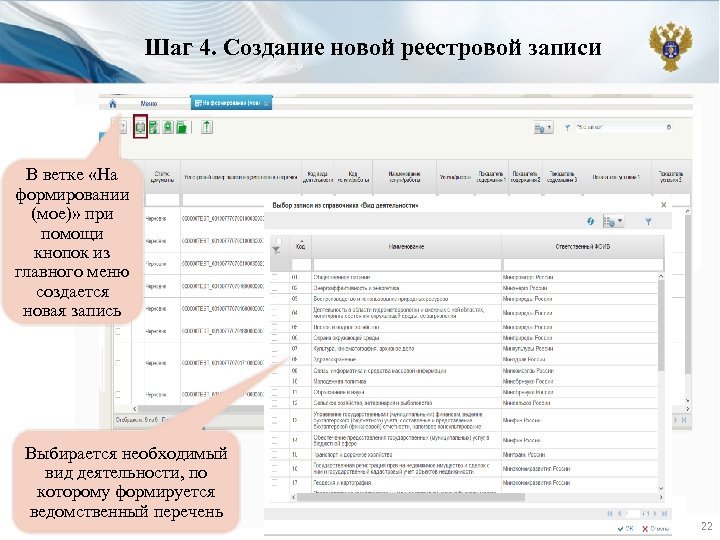The image size is (720, 540).
Task: Select the Геодезия и картография row
Action: coord(464,483)
